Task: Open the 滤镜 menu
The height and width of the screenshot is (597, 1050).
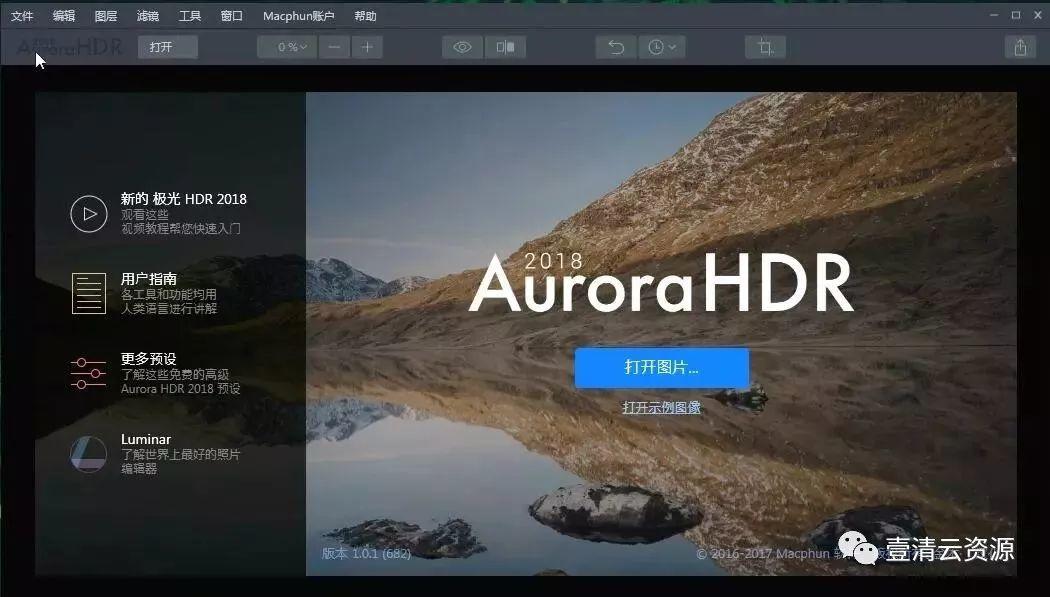Action: [147, 16]
